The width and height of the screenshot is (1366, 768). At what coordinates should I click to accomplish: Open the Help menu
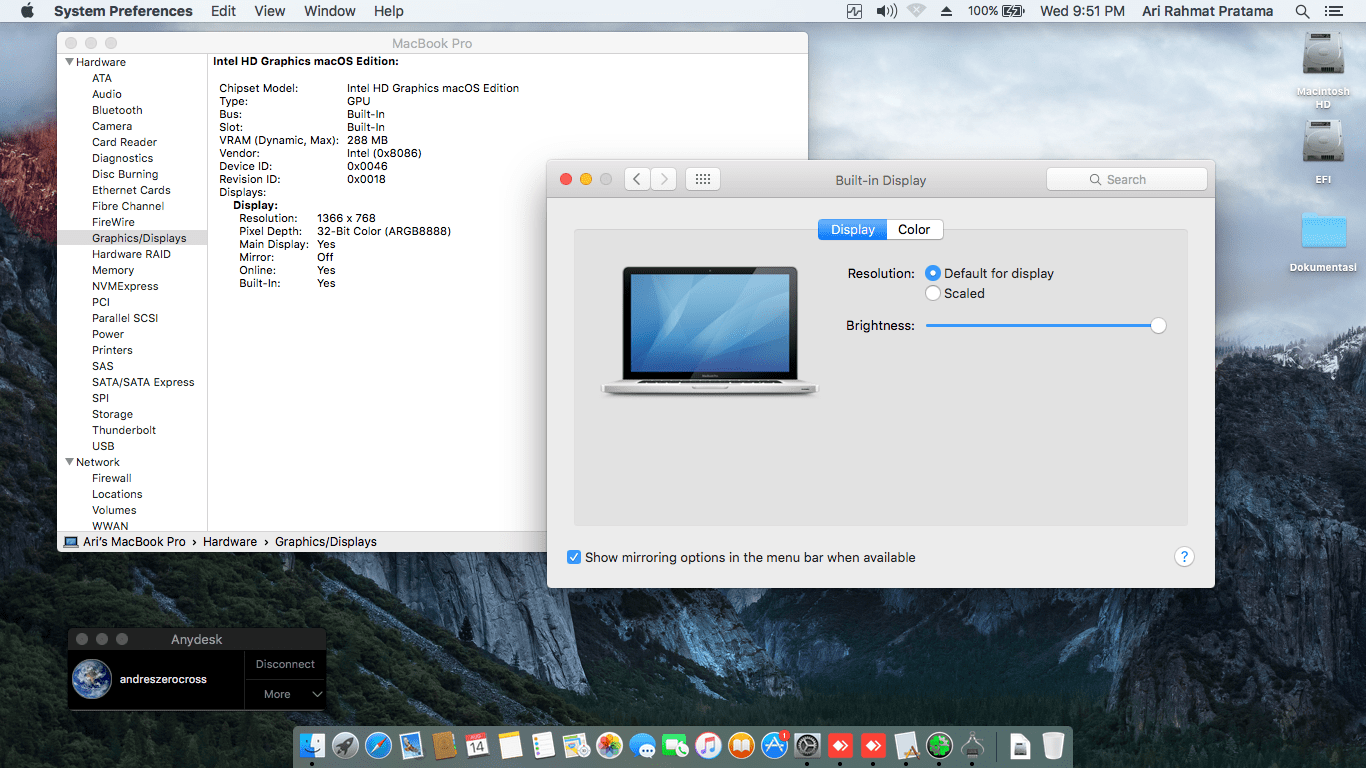(x=389, y=11)
